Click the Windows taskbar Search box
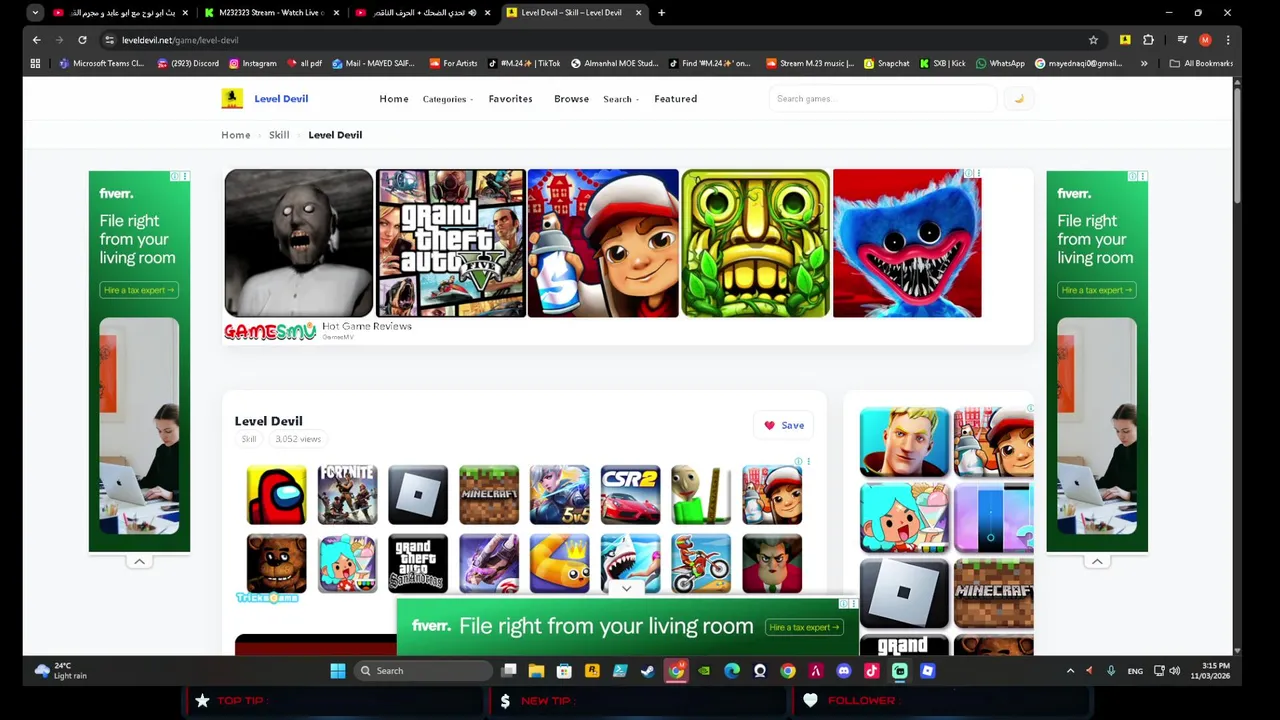This screenshot has height=720, width=1280. (425, 671)
